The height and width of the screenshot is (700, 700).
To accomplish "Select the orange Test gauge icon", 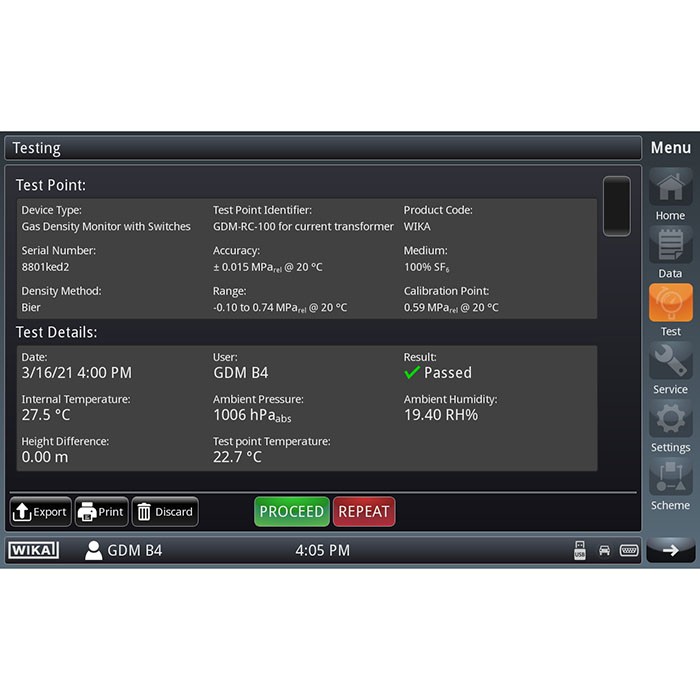I will [671, 303].
